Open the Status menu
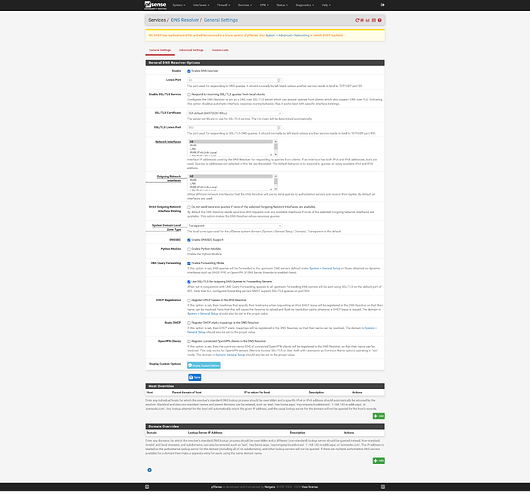 282,5
